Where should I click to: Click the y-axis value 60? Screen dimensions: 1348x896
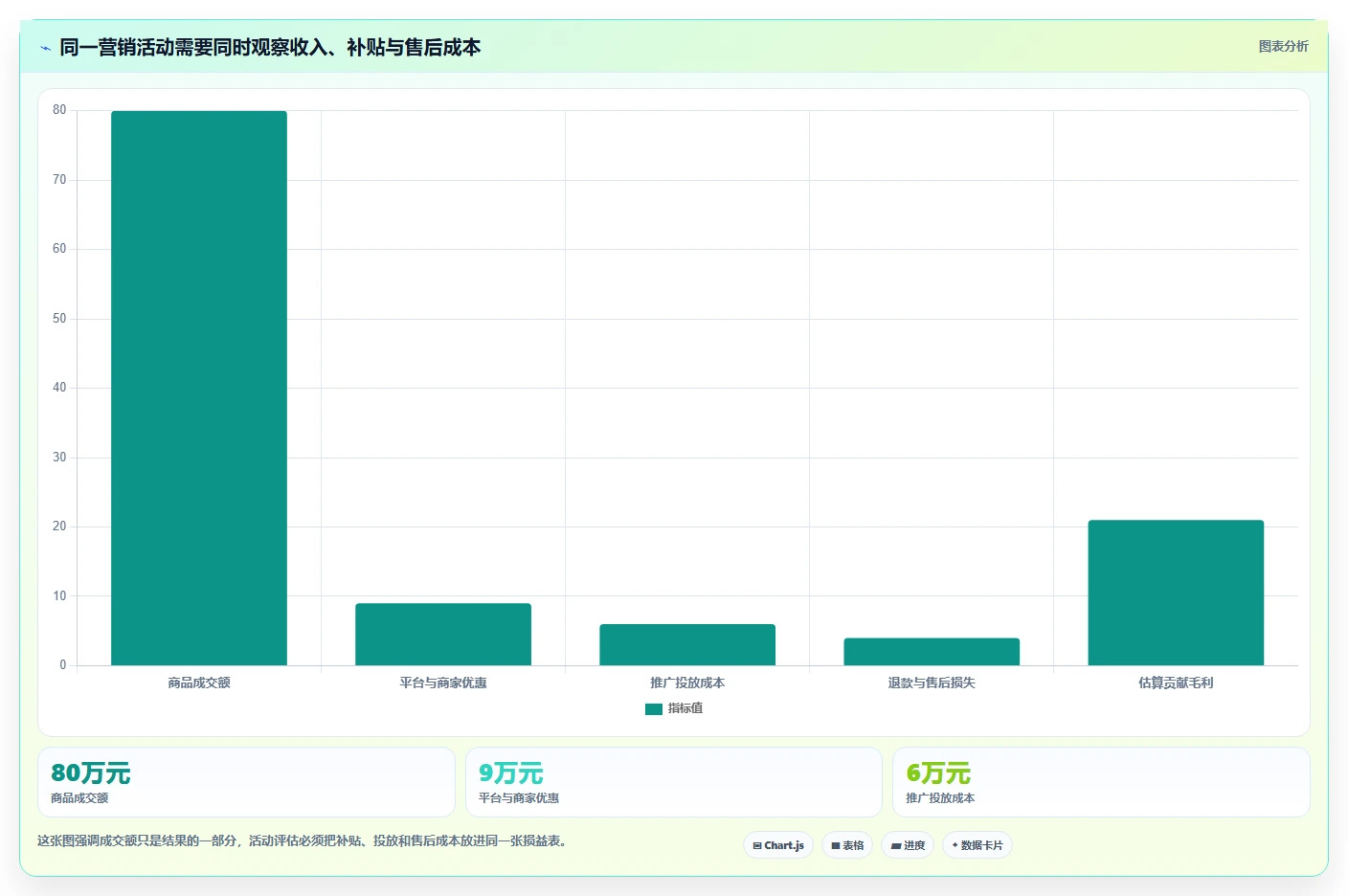pyautogui.click(x=59, y=249)
